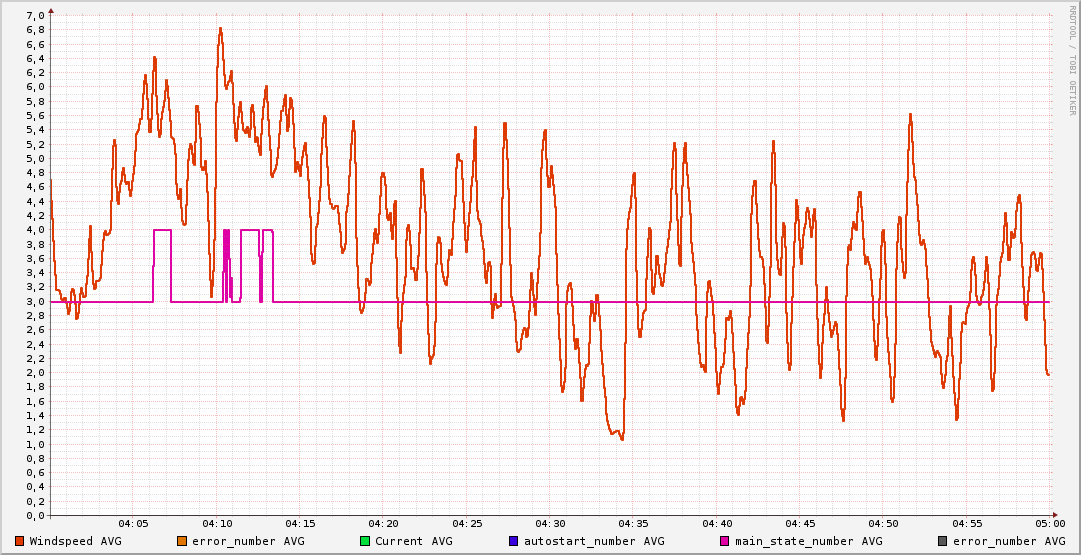
Task: Click the Windspeed AVG legend label
Action: pos(76,541)
